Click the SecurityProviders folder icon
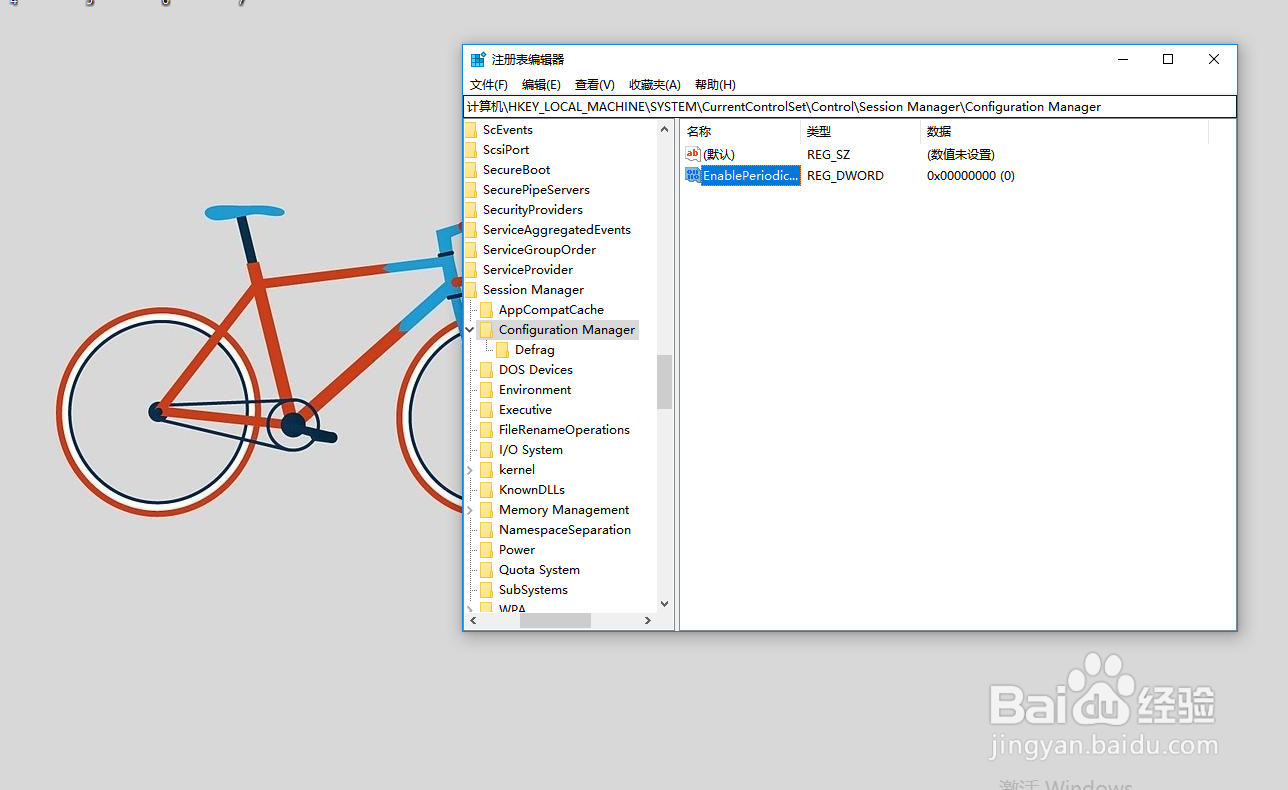 [471, 210]
